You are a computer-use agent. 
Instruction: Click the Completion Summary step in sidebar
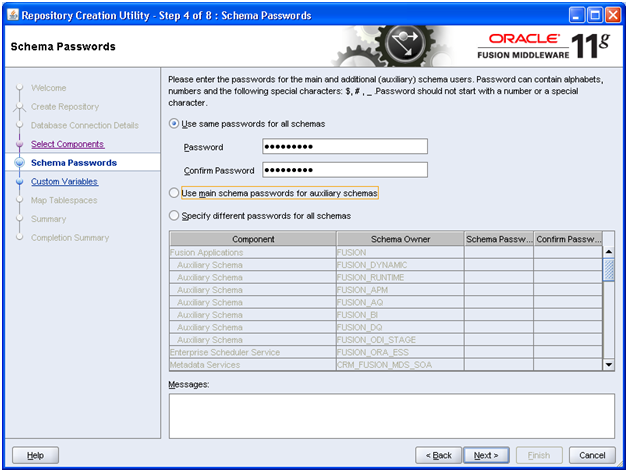(70, 238)
